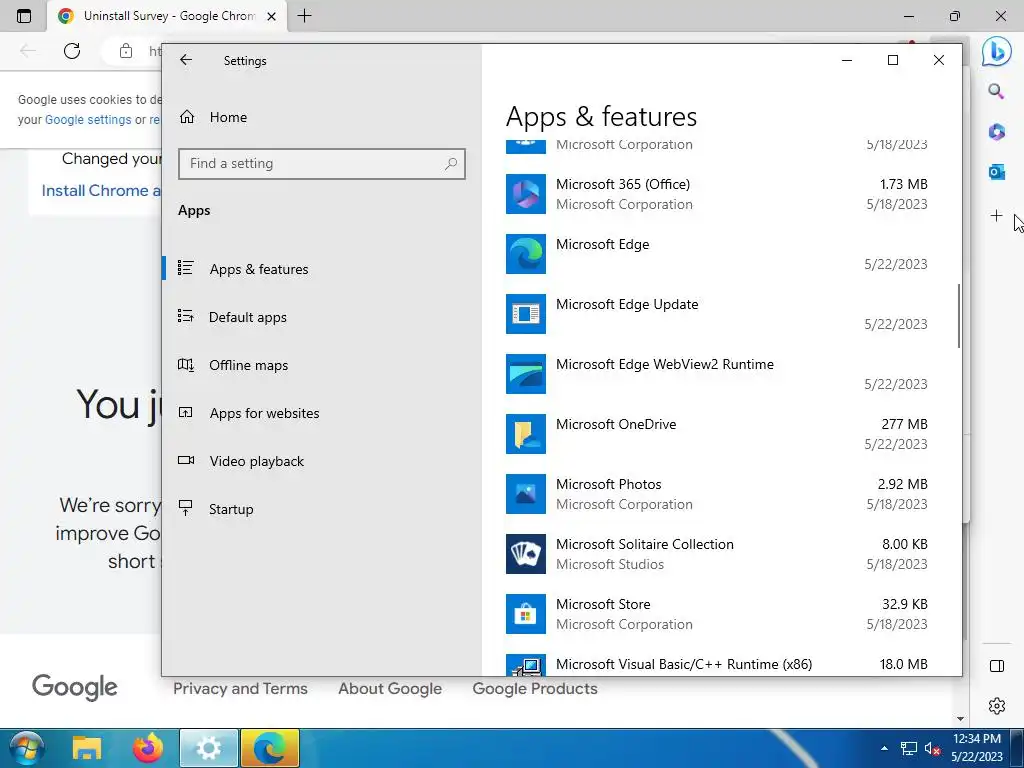The width and height of the screenshot is (1024, 768).
Task: Click the Microsoft Edge app icon in list
Action: tap(526, 254)
